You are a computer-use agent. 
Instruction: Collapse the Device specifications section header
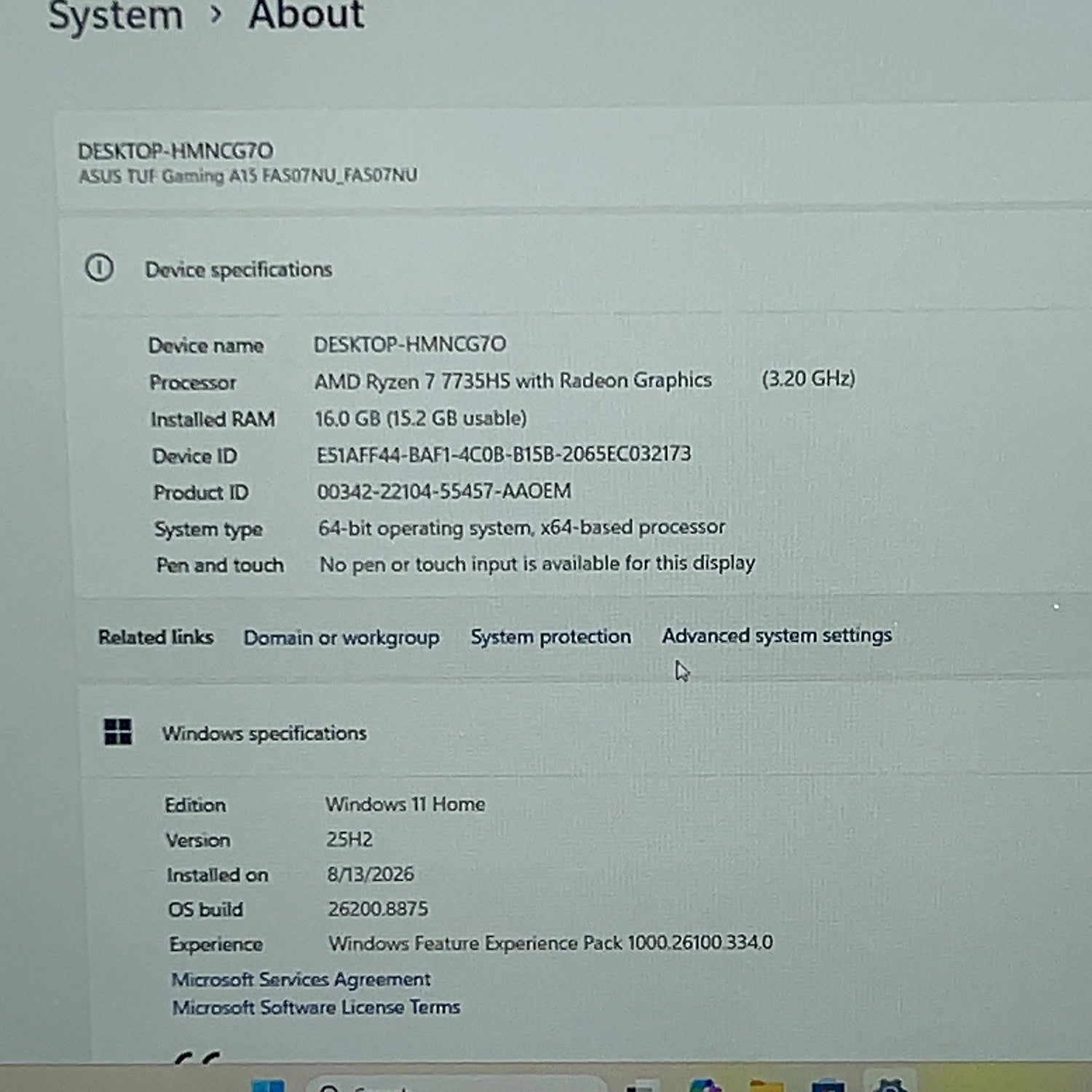(575, 269)
